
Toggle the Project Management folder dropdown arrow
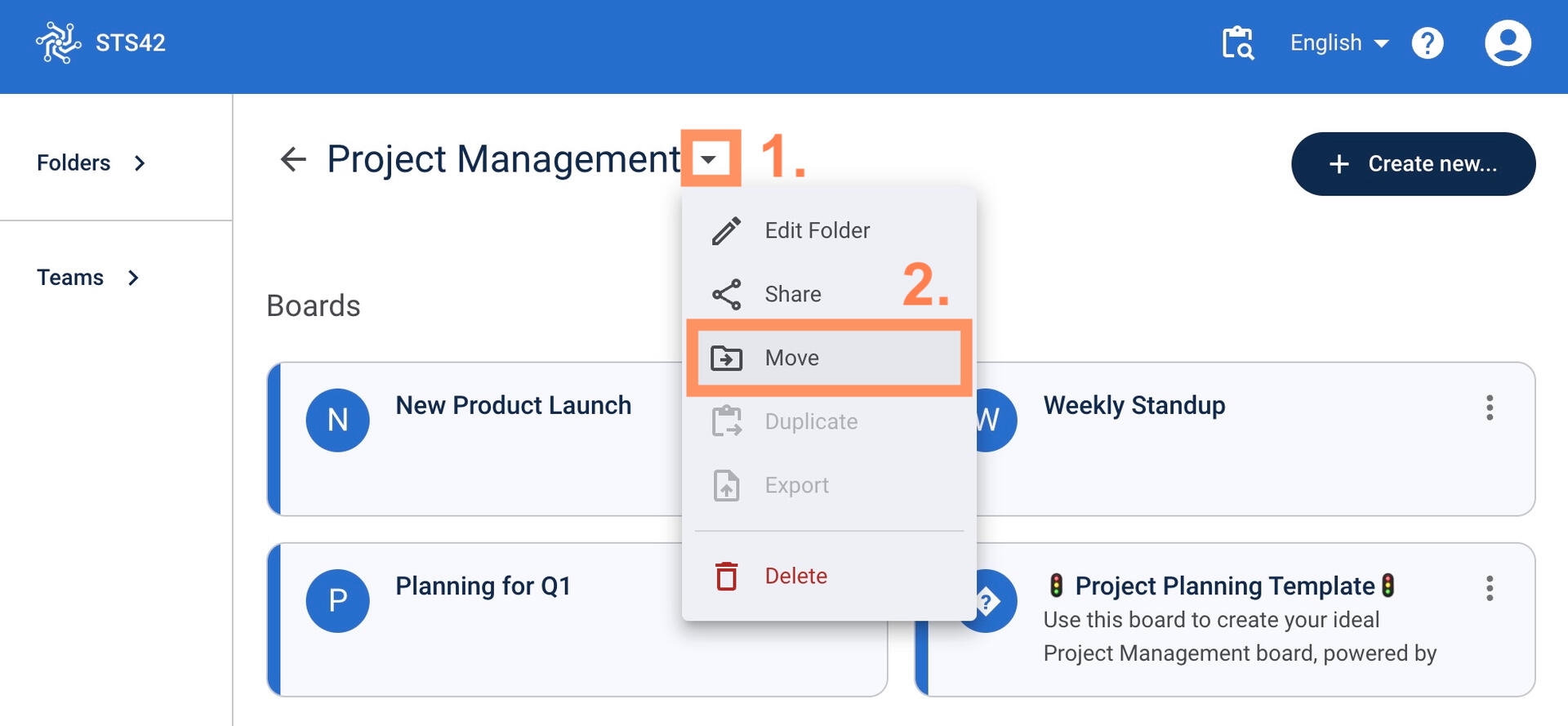coord(709,159)
